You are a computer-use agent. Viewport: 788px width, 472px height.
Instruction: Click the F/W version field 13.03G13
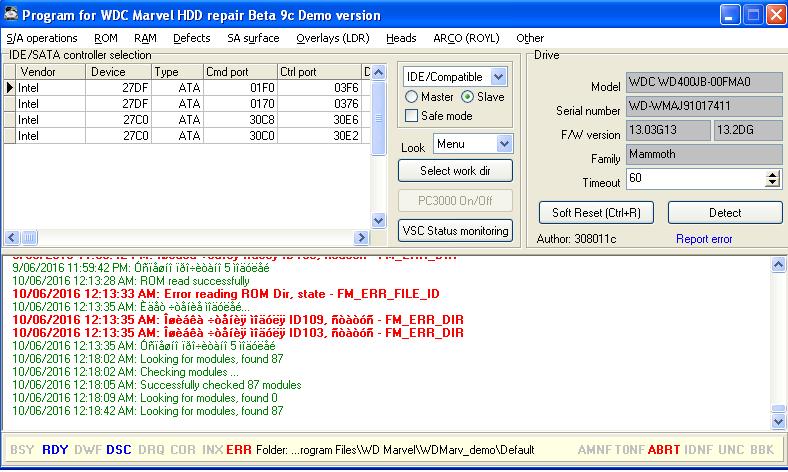tap(668, 130)
